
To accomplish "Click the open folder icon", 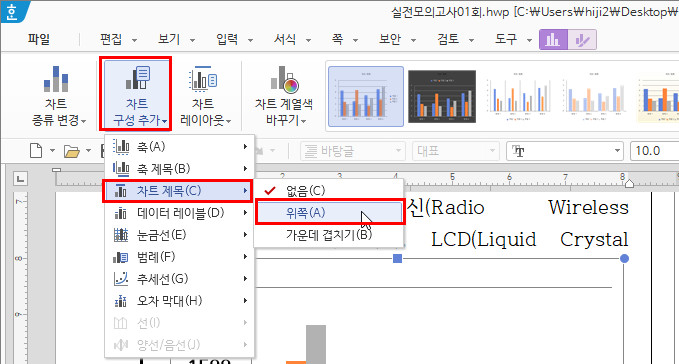I will 72,151.
